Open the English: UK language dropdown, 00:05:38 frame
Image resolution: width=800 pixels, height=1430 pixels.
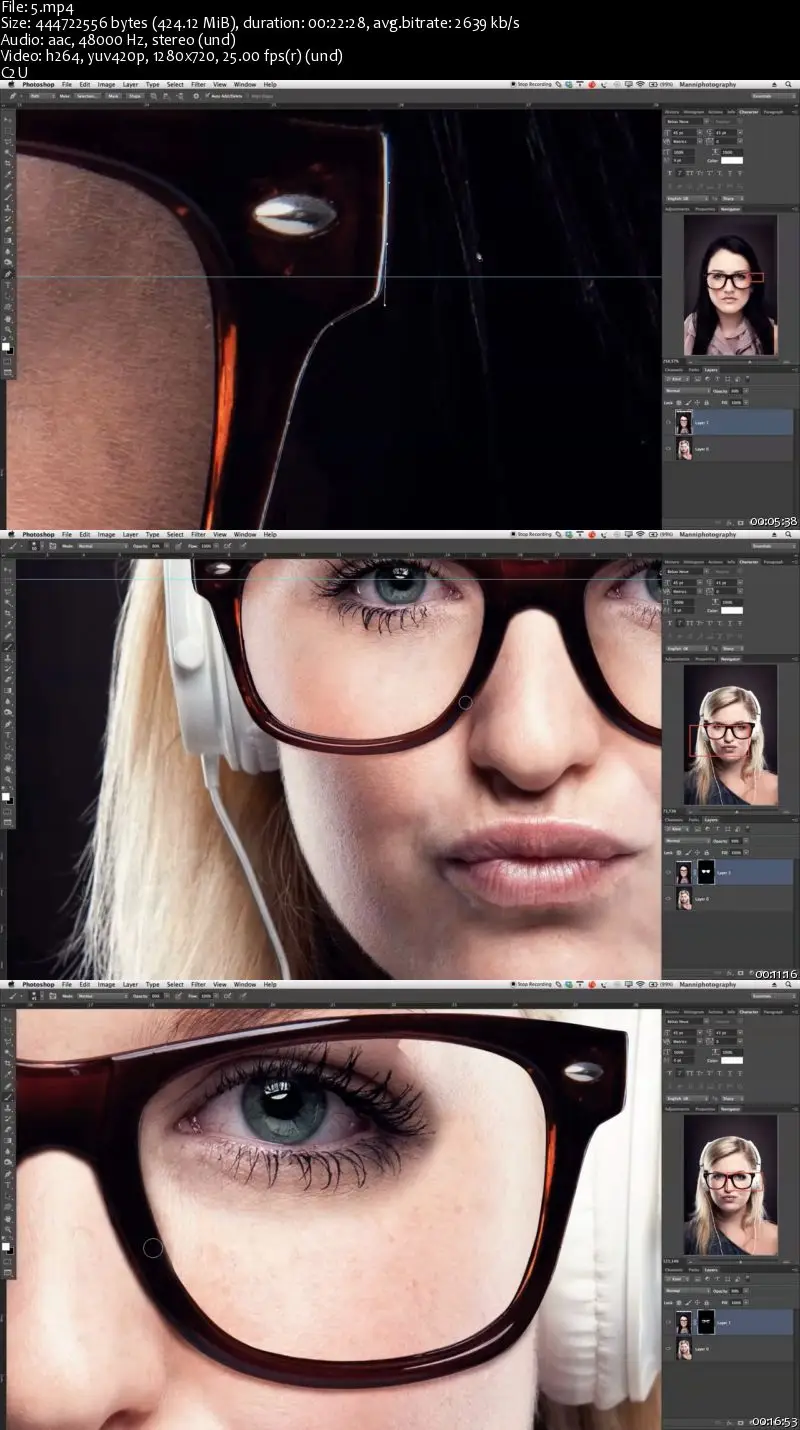[x=687, y=198]
